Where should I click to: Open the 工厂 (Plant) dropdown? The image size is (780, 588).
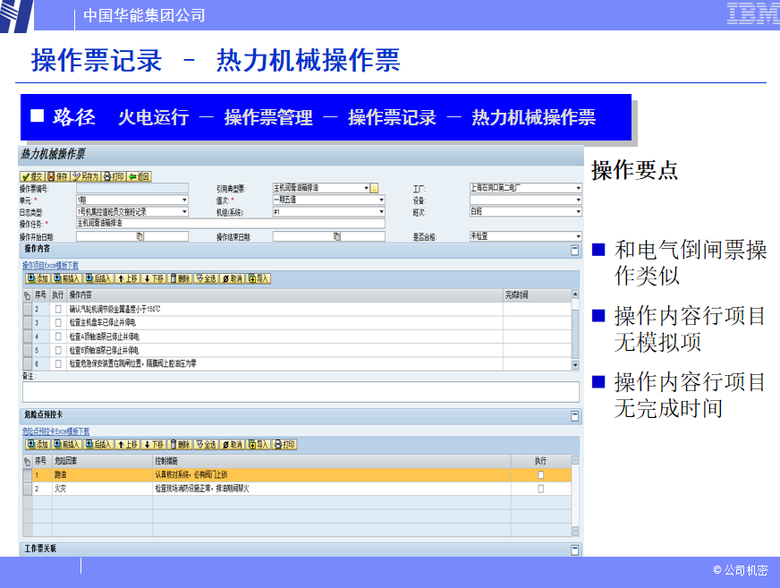click(x=578, y=187)
